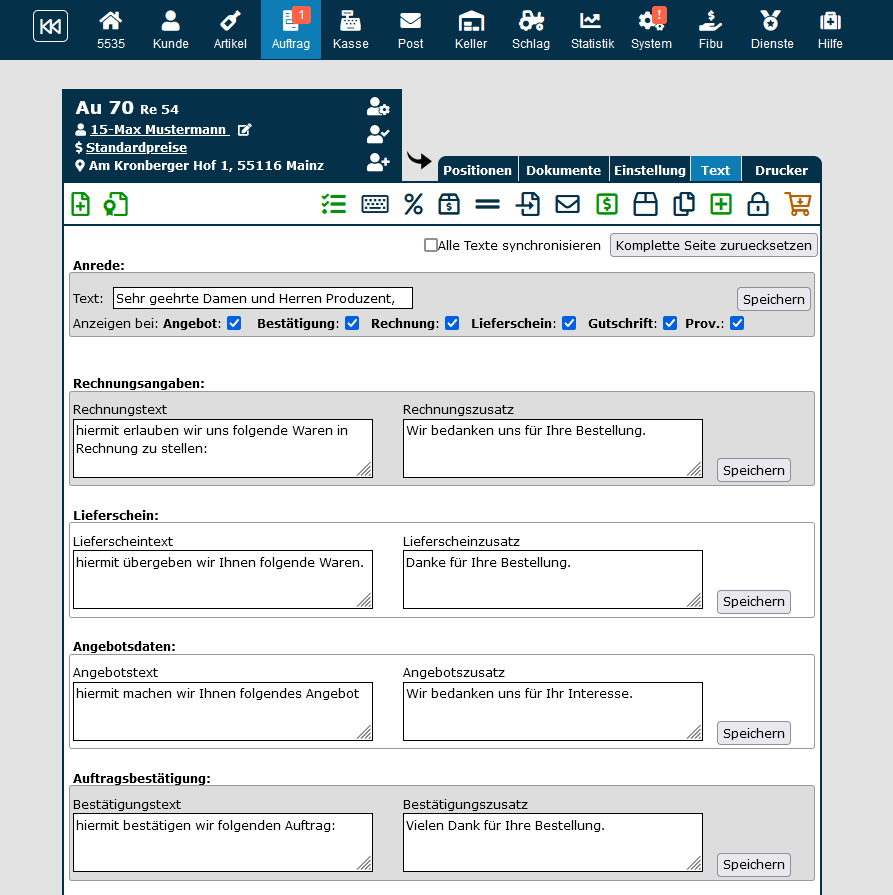Click the copy documents icon
The width and height of the screenshot is (893, 895).
point(684,205)
